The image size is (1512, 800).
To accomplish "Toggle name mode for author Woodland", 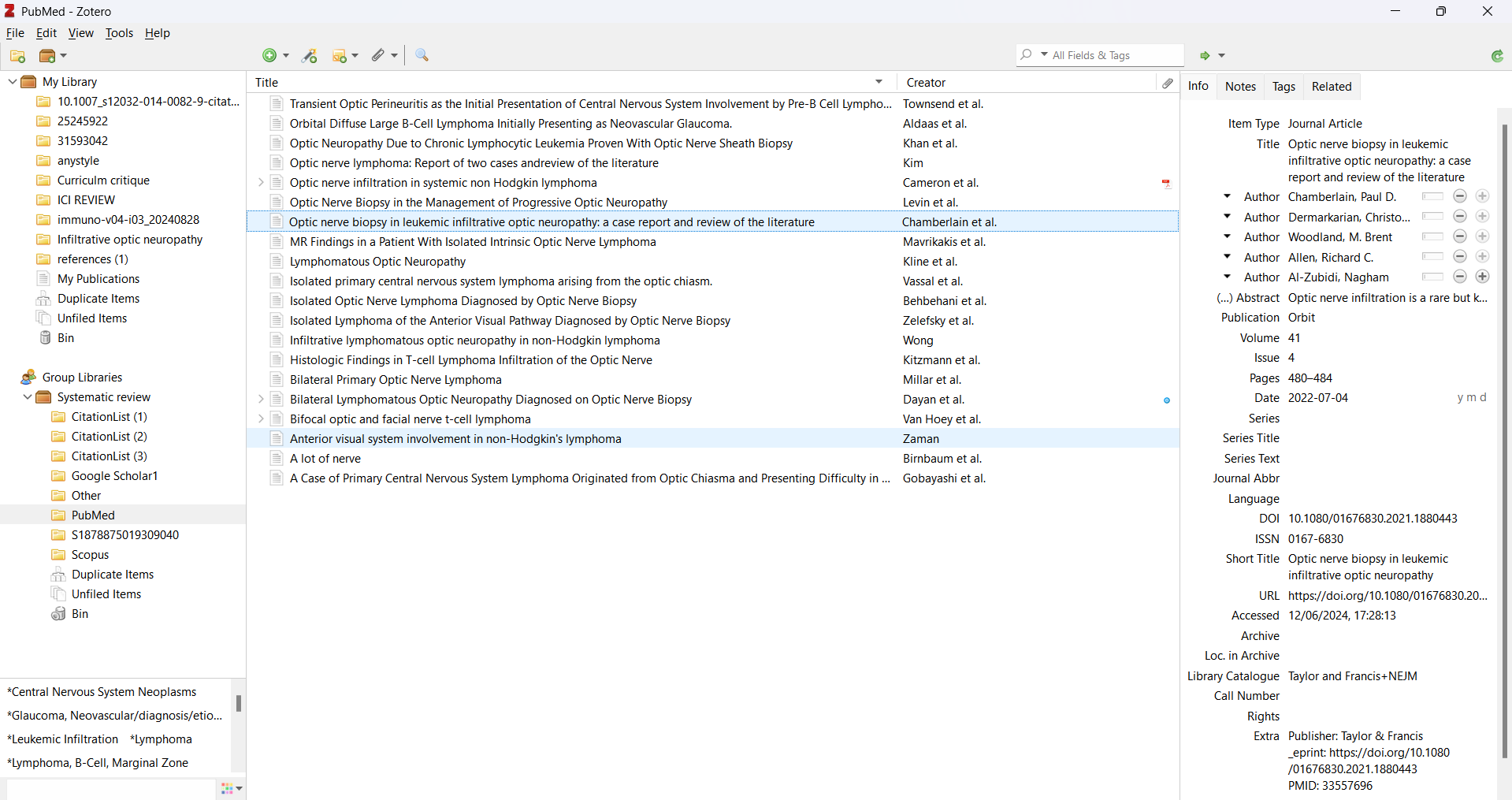I will click(1432, 236).
